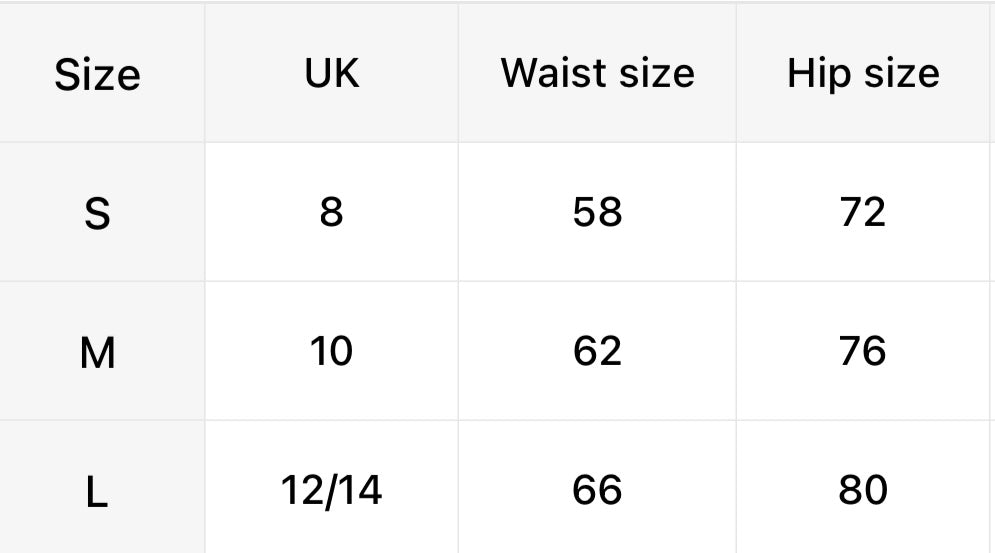Screen dimensions: 995x553
Task: Click UK size 10 cell
Action: [331, 351]
